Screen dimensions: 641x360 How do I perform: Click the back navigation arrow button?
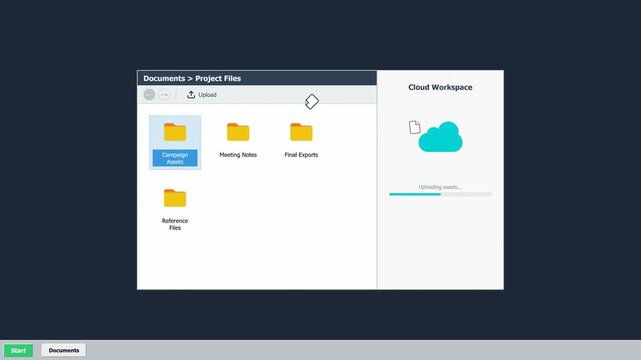[x=149, y=95]
